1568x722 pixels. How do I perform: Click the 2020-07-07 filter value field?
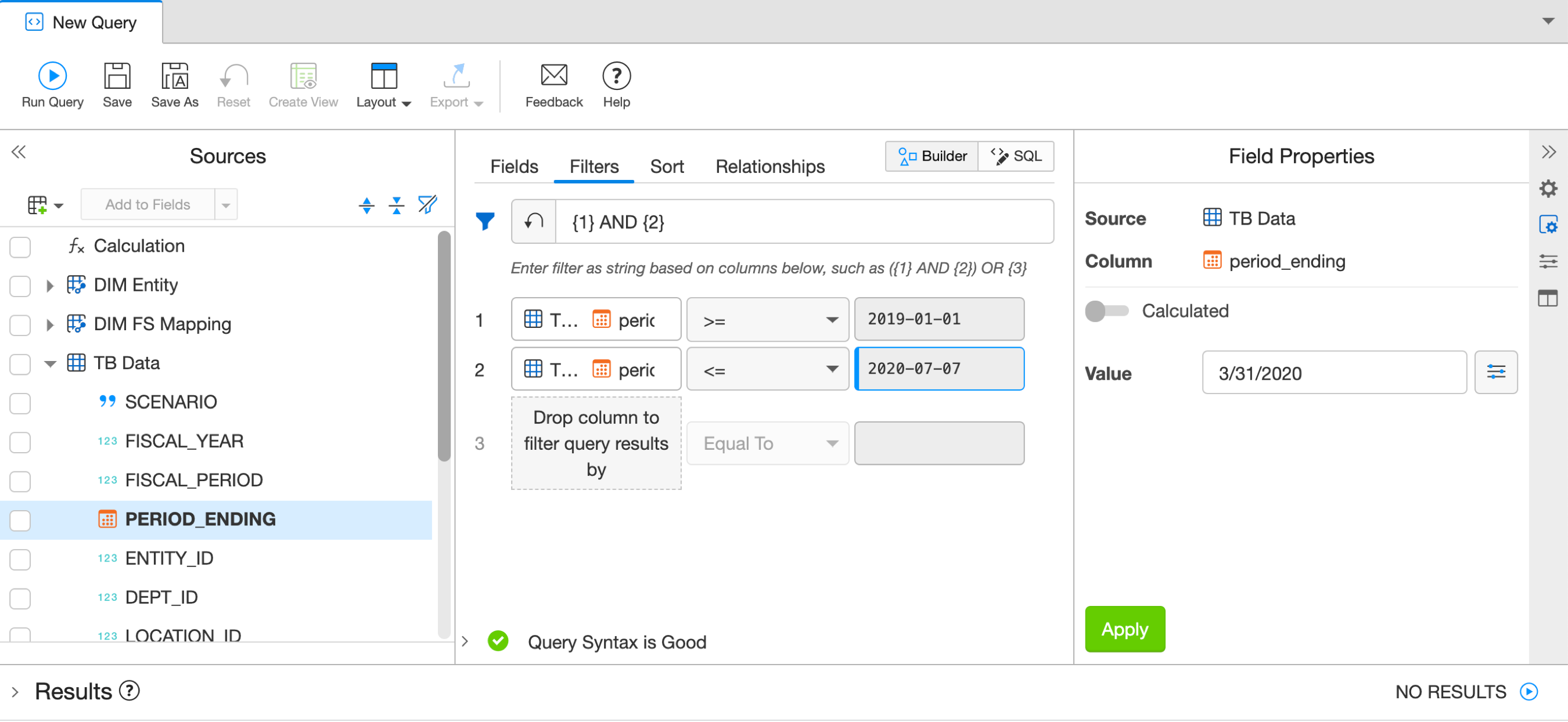939,369
